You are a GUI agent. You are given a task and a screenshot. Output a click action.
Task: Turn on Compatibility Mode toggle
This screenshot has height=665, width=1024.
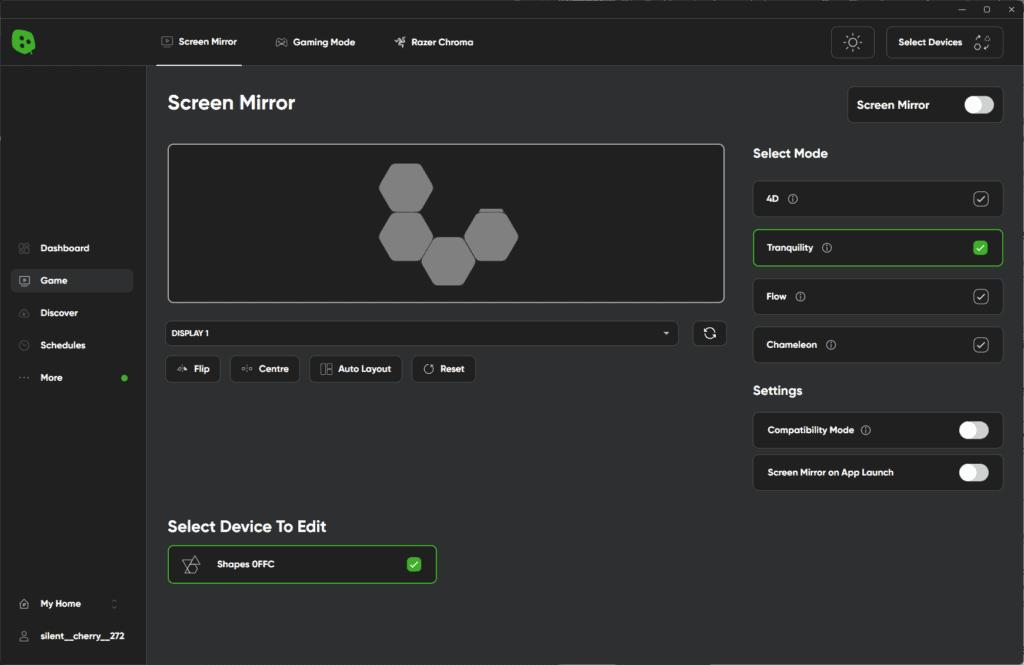click(973, 430)
